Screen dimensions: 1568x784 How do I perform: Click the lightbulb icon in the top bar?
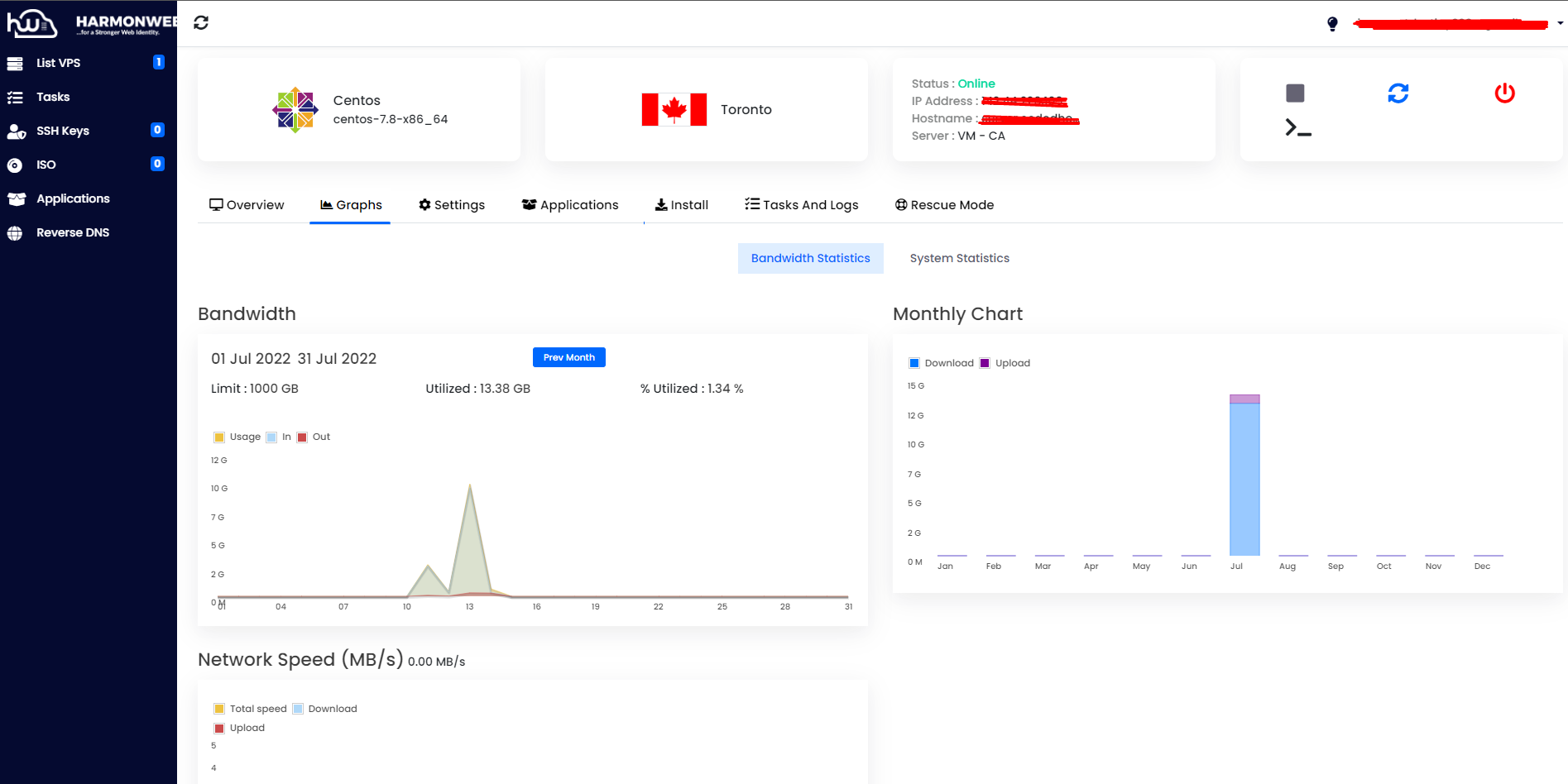(1331, 23)
